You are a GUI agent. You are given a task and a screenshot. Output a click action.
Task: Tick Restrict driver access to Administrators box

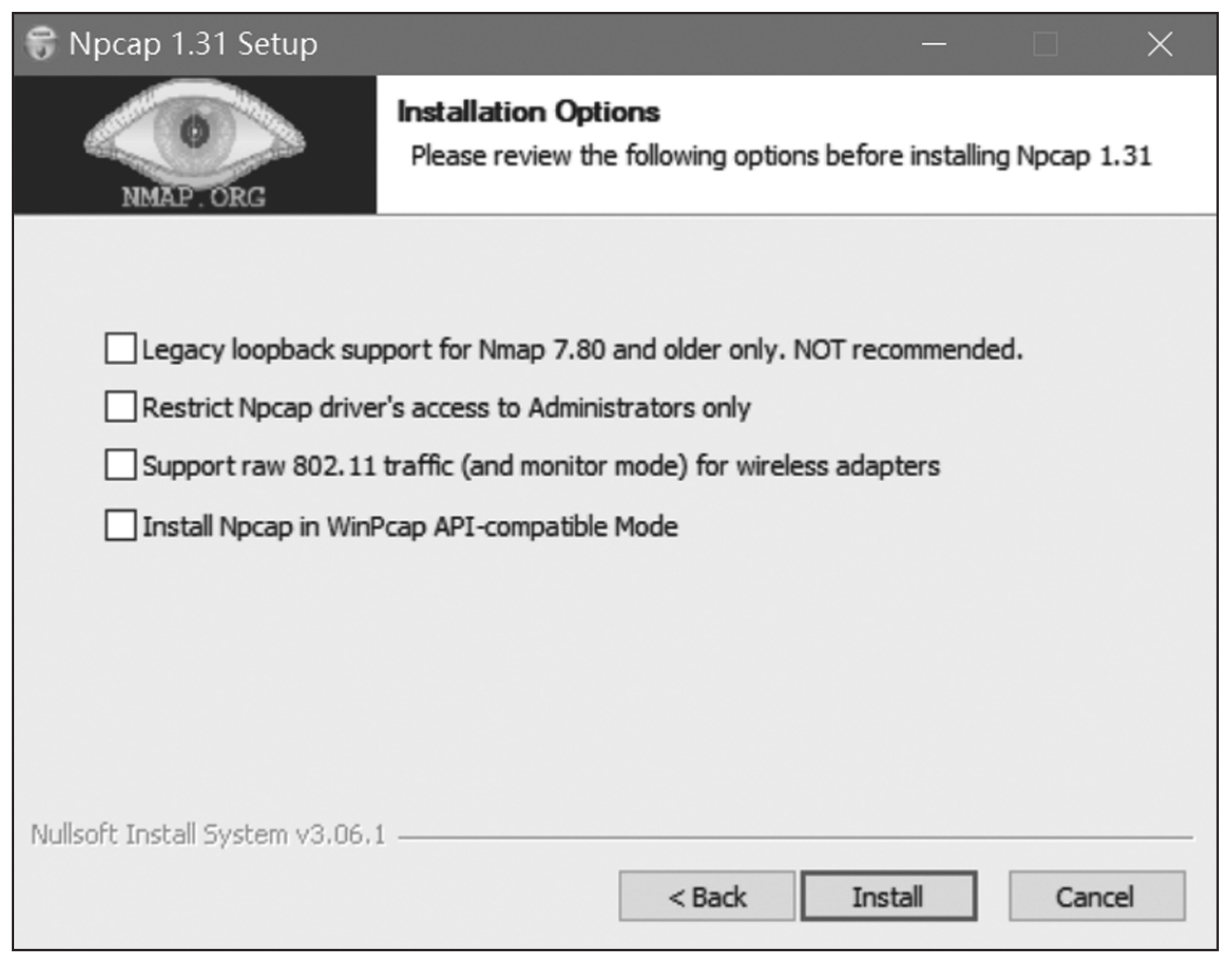[x=120, y=408]
